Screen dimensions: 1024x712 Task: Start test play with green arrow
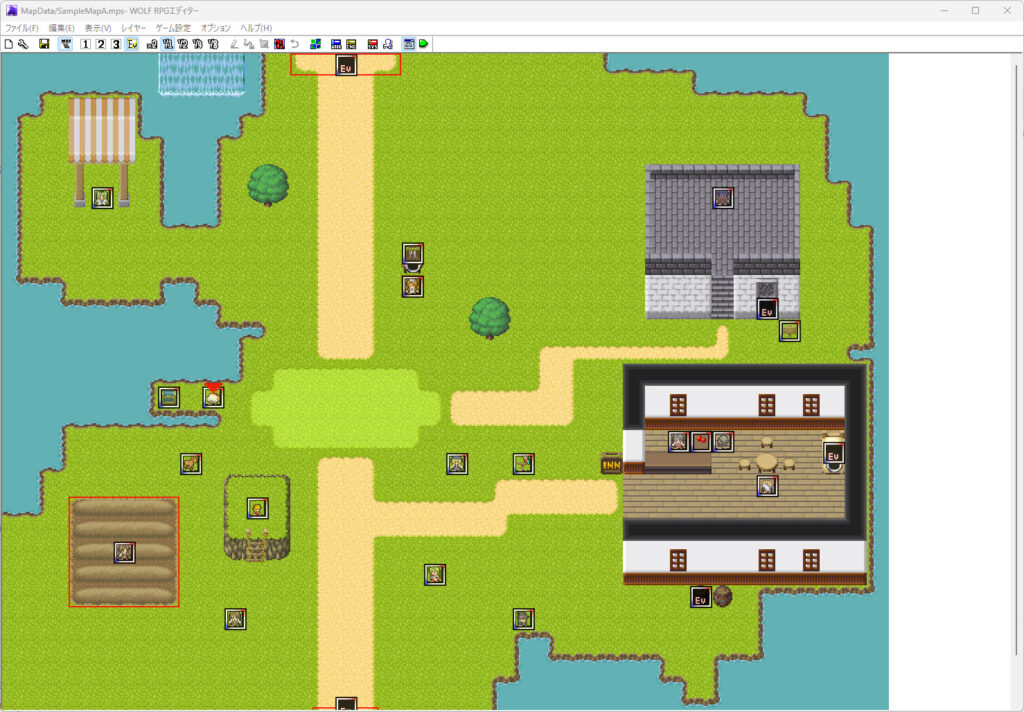tap(424, 44)
